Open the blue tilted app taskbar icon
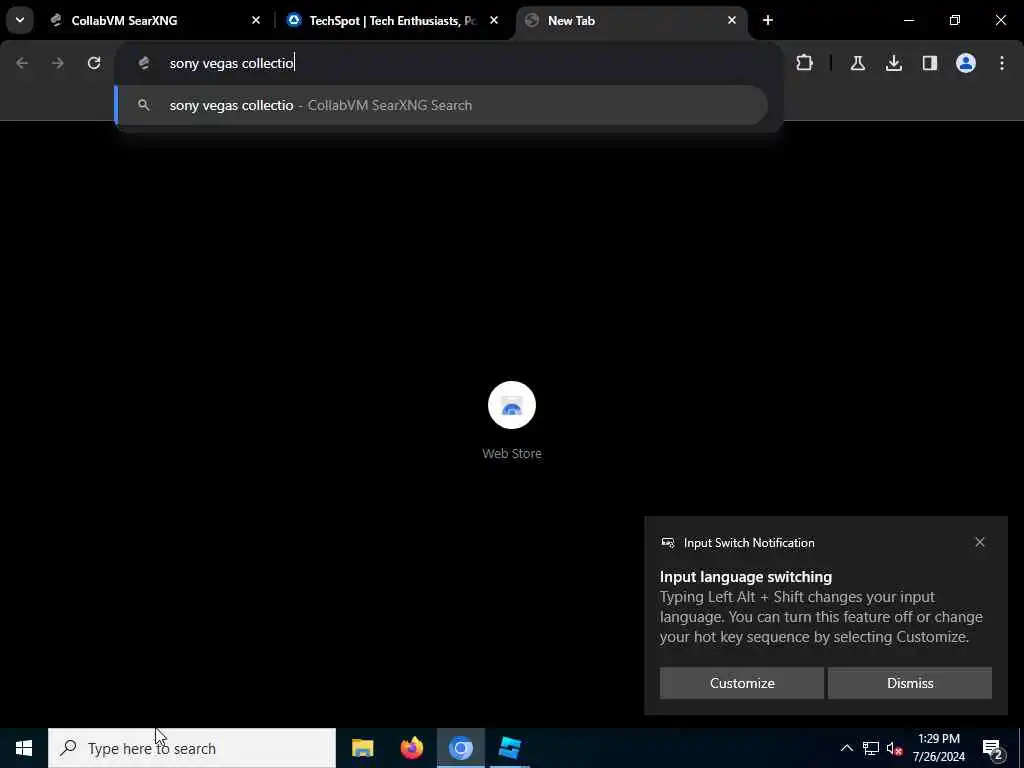This screenshot has width=1024, height=768. click(509, 748)
